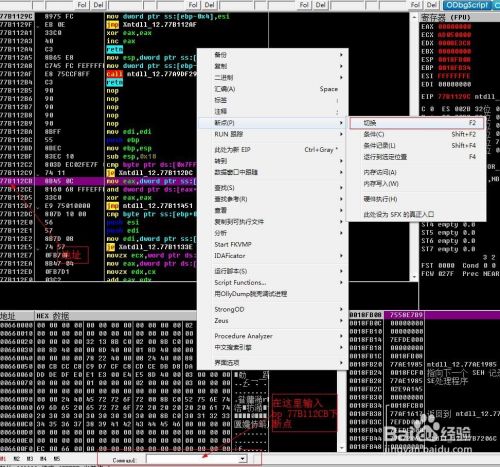Open the 查找(S) submenu
Screen dimensions: 500x467
pyautogui.click(x=273, y=188)
